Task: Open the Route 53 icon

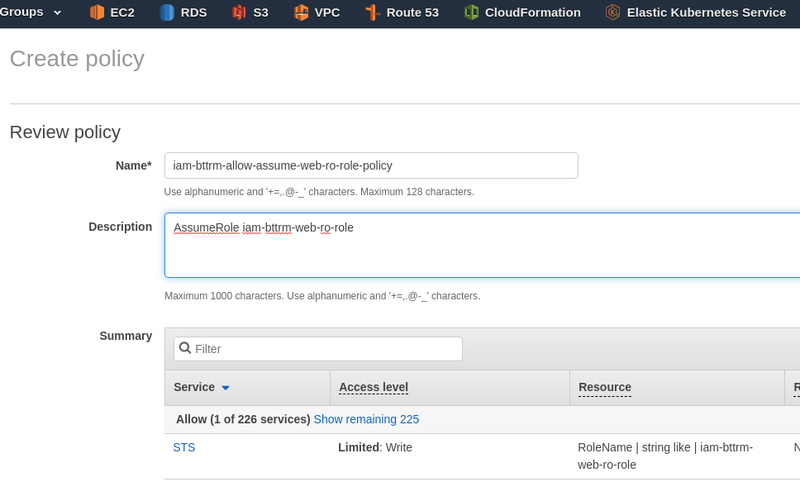Action: (373, 12)
